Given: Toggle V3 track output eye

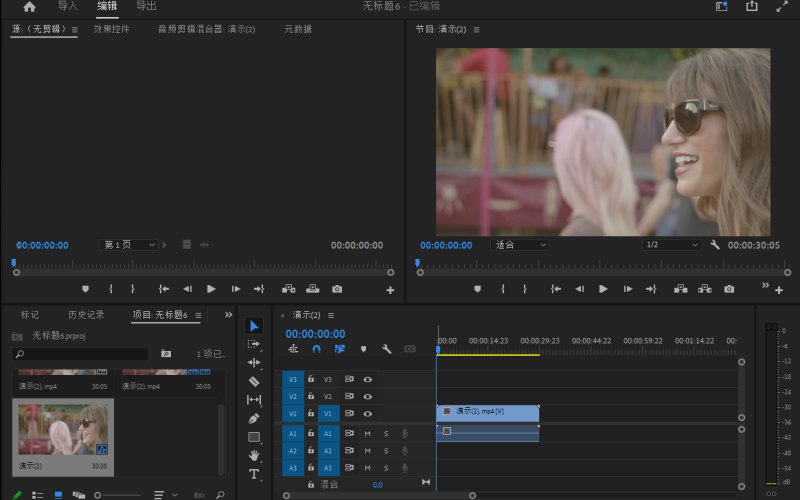Looking at the screenshot, I should [367, 379].
